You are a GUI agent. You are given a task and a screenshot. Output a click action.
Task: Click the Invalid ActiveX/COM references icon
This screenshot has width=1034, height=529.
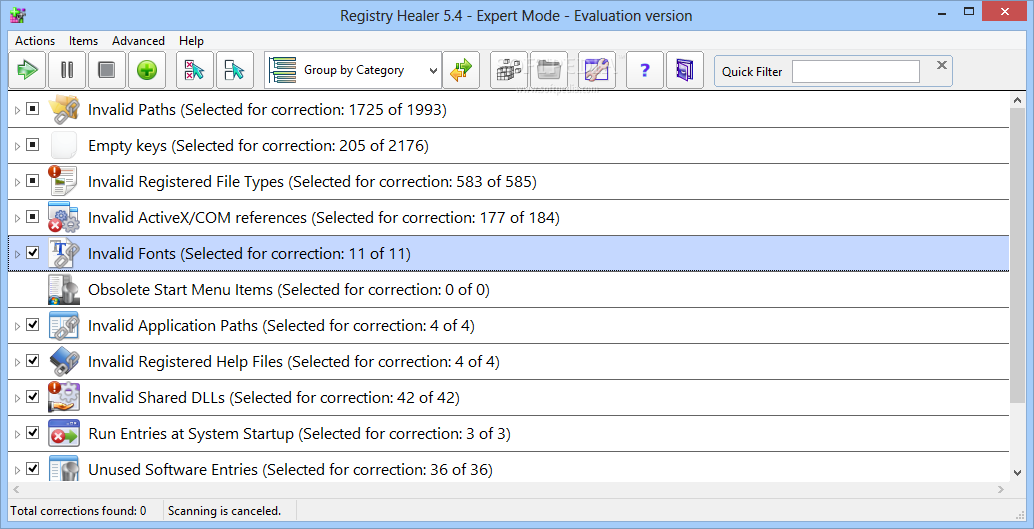tap(64, 218)
